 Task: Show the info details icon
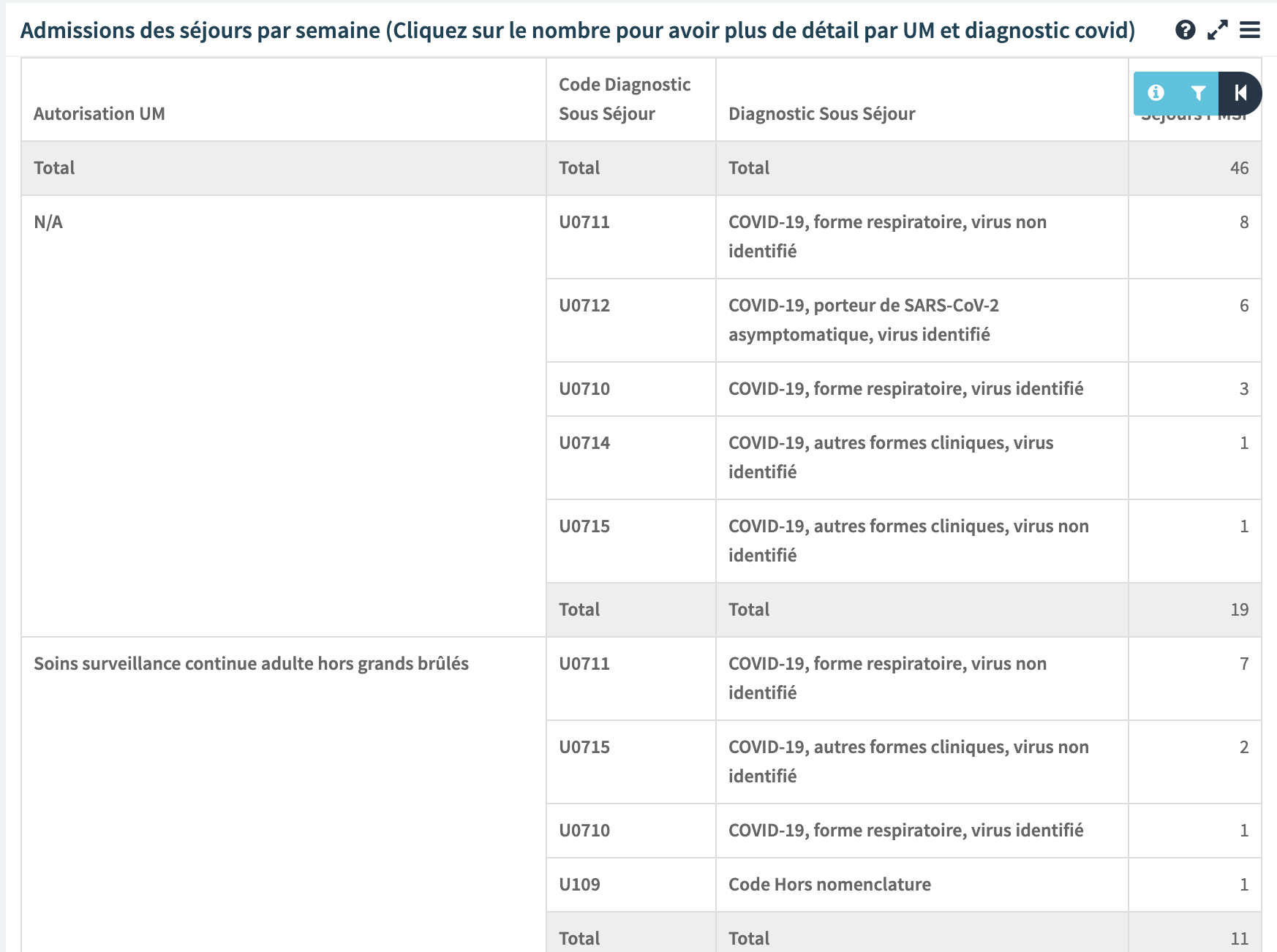coord(1156,93)
